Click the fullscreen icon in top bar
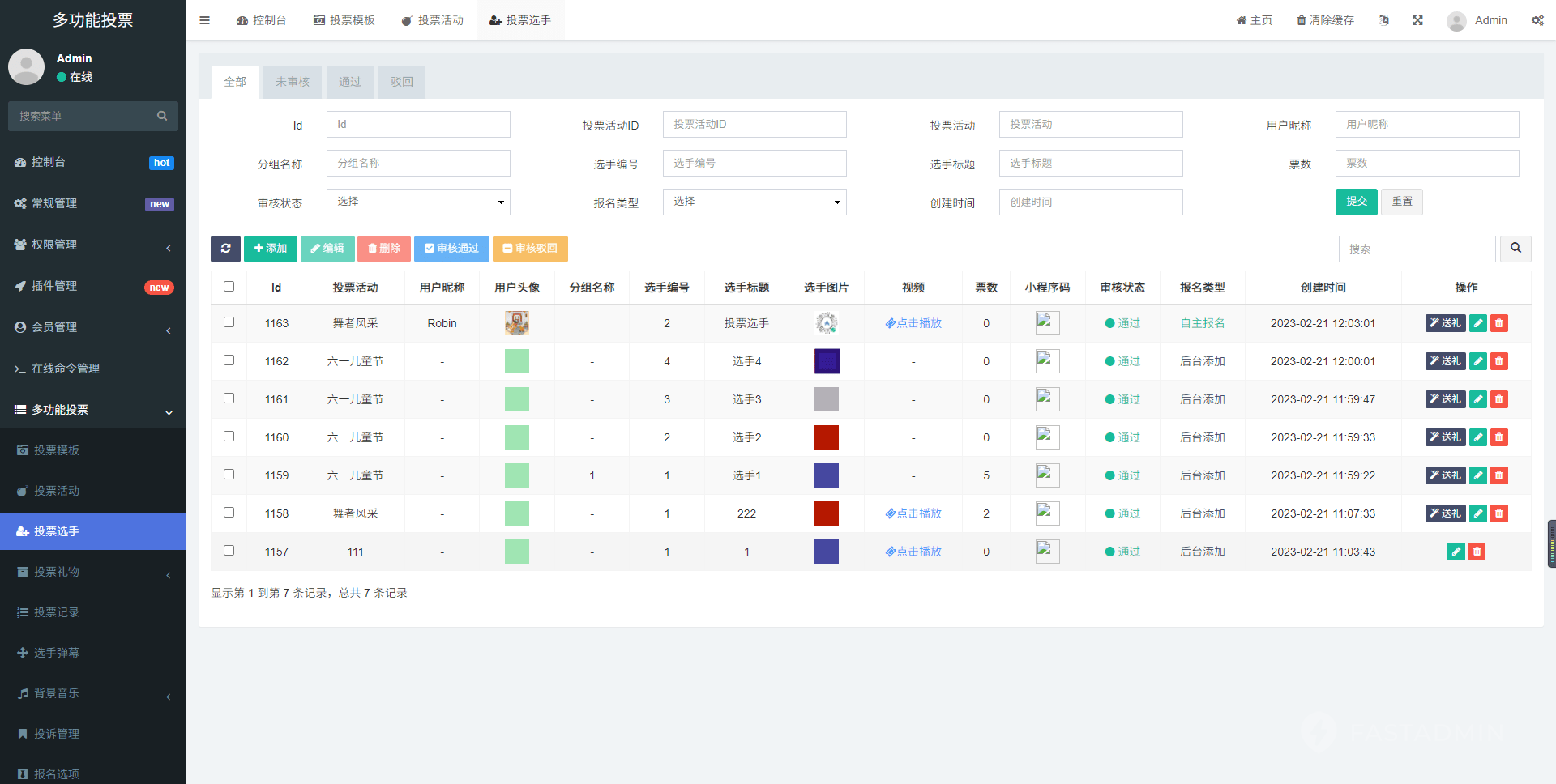1556x784 pixels. click(x=1417, y=20)
